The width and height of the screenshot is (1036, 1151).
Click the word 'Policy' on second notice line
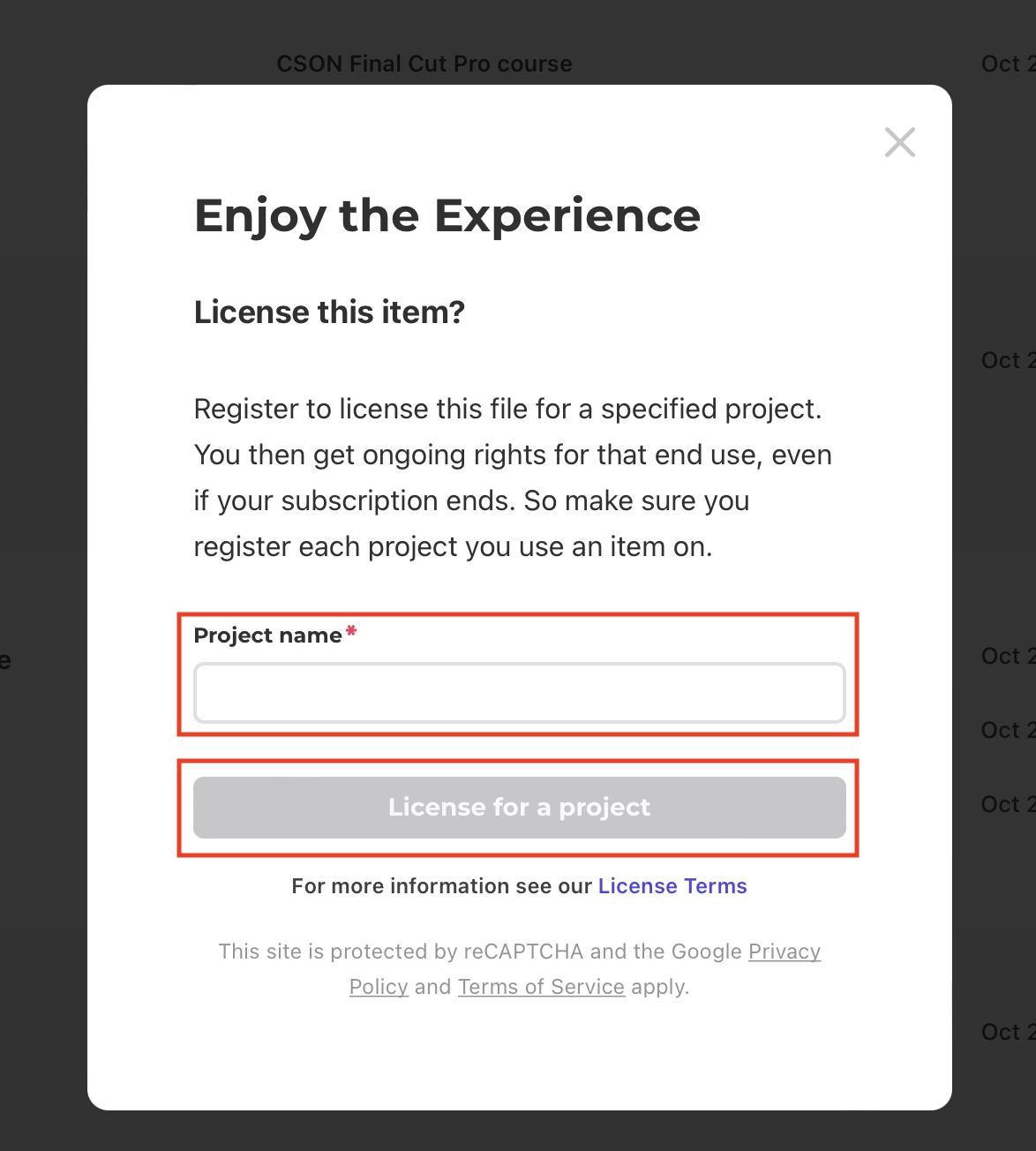point(379,987)
